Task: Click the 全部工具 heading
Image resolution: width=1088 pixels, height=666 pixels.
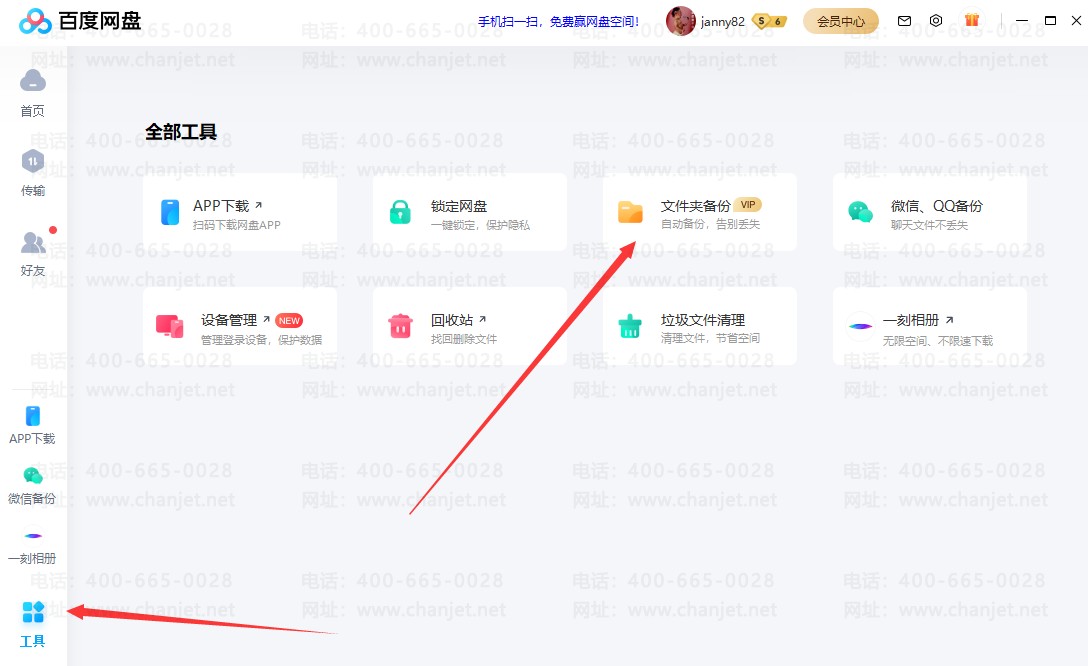Action: click(181, 132)
